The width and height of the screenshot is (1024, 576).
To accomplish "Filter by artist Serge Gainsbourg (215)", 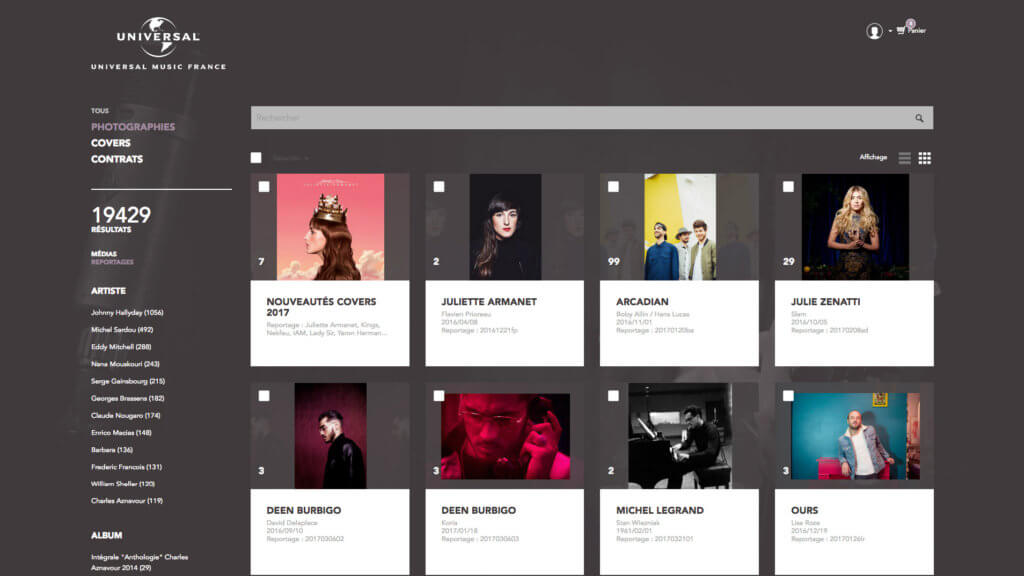I will 128,381.
